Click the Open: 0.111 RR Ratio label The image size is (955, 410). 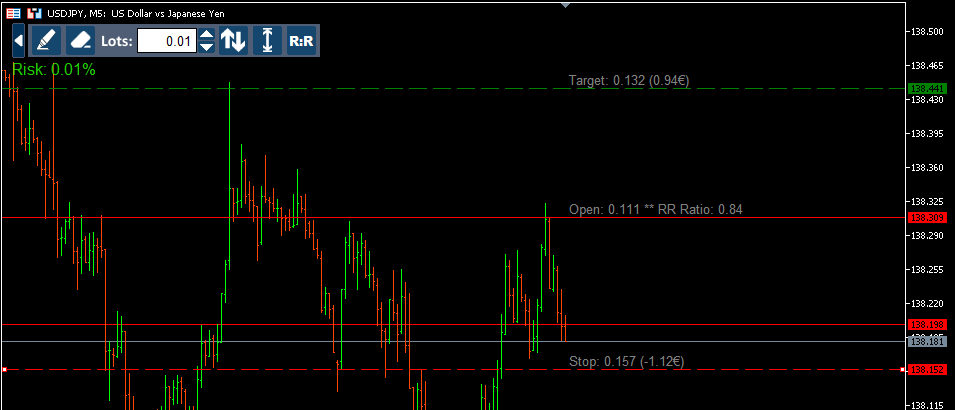[x=656, y=210]
